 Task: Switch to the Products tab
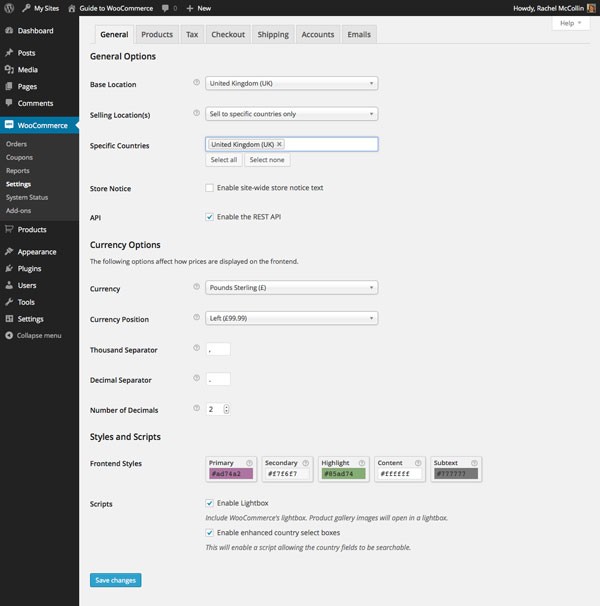[157, 34]
